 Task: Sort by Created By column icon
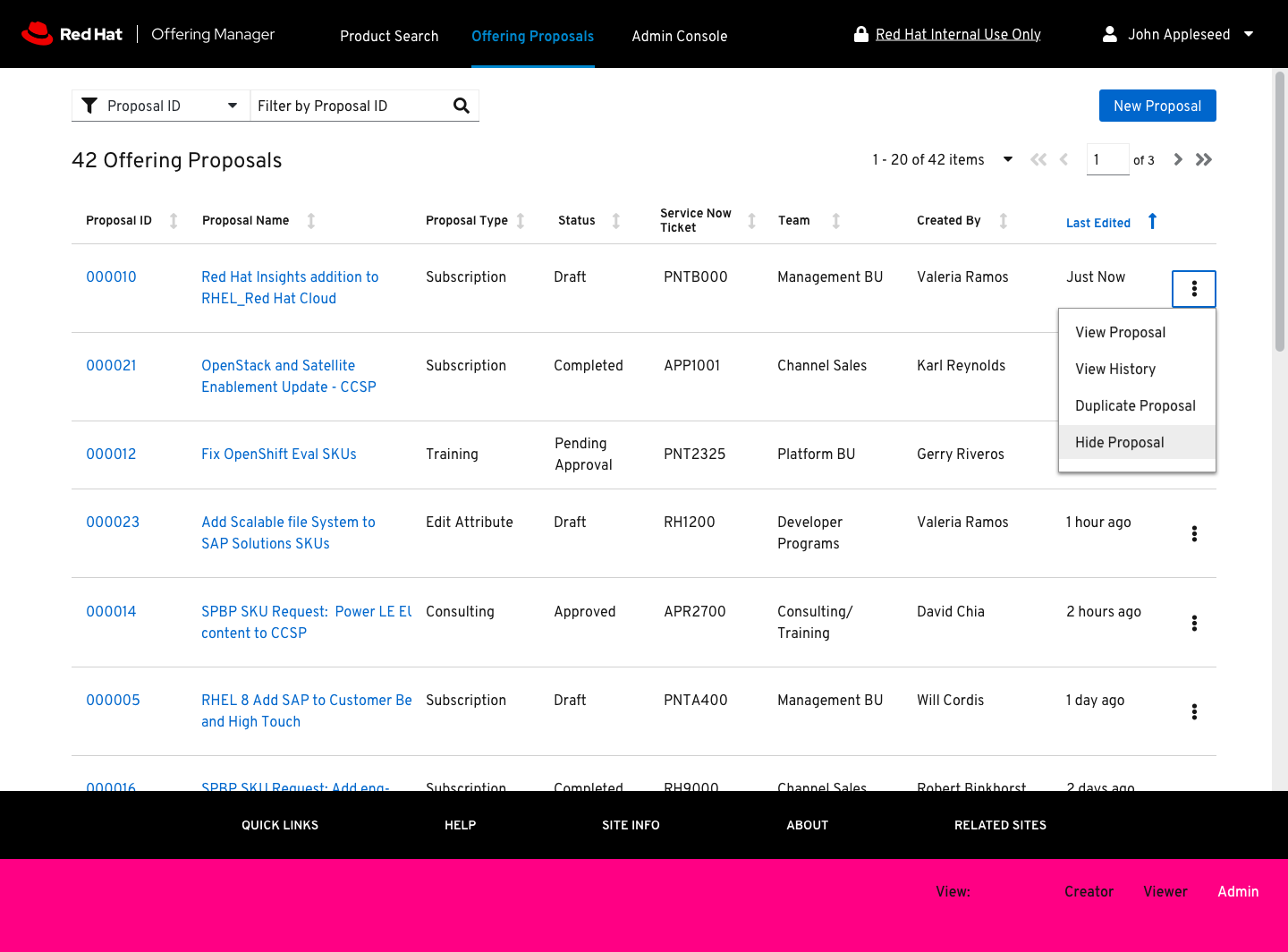(1004, 221)
